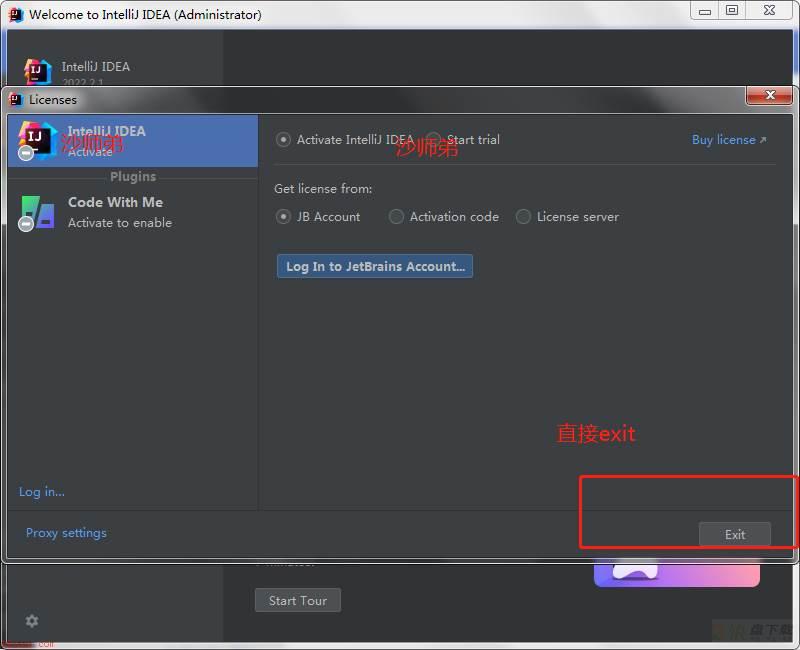Click 'Activate to enable' text under Code With Me
Viewport: 800px width, 650px height.
pyautogui.click(x=120, y=223)
